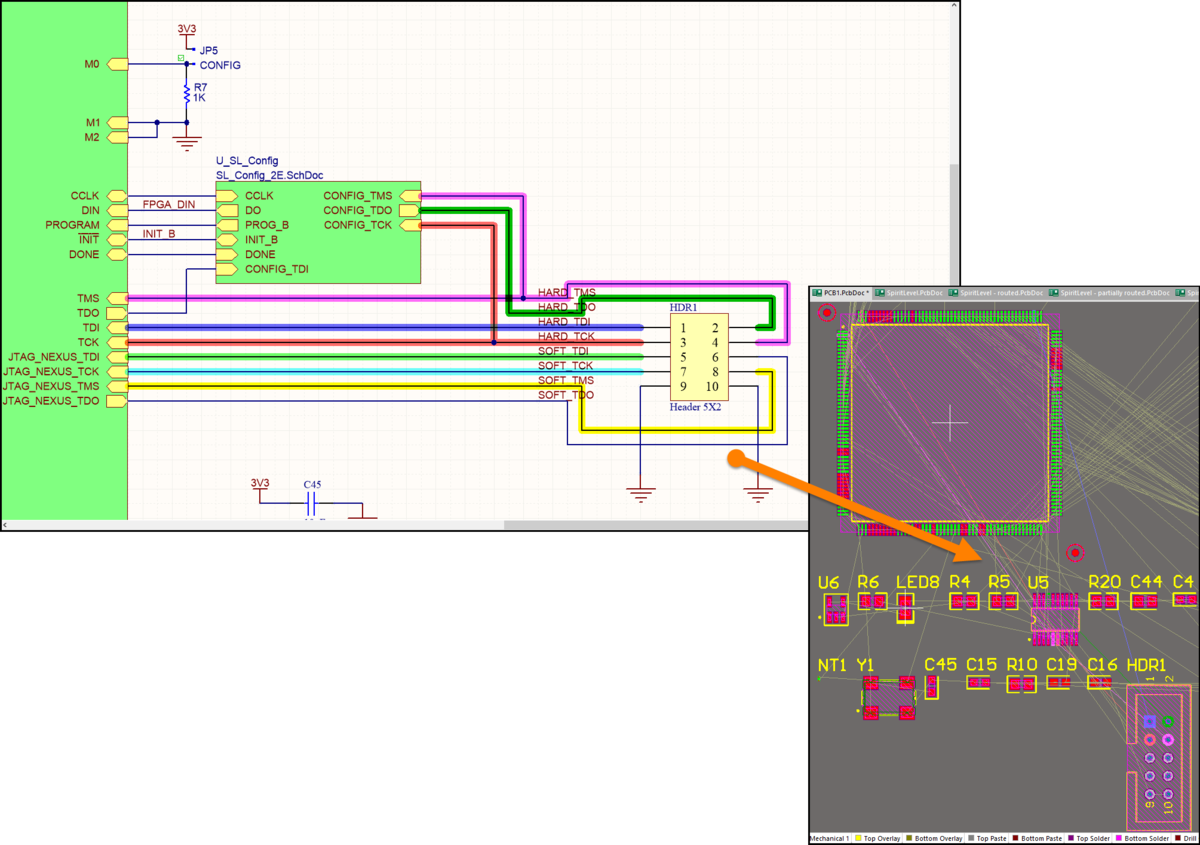The width and height of the screenshot is (1200, 845).
Task: Select the Bottom Solder layer tab
Action: 1142,838
